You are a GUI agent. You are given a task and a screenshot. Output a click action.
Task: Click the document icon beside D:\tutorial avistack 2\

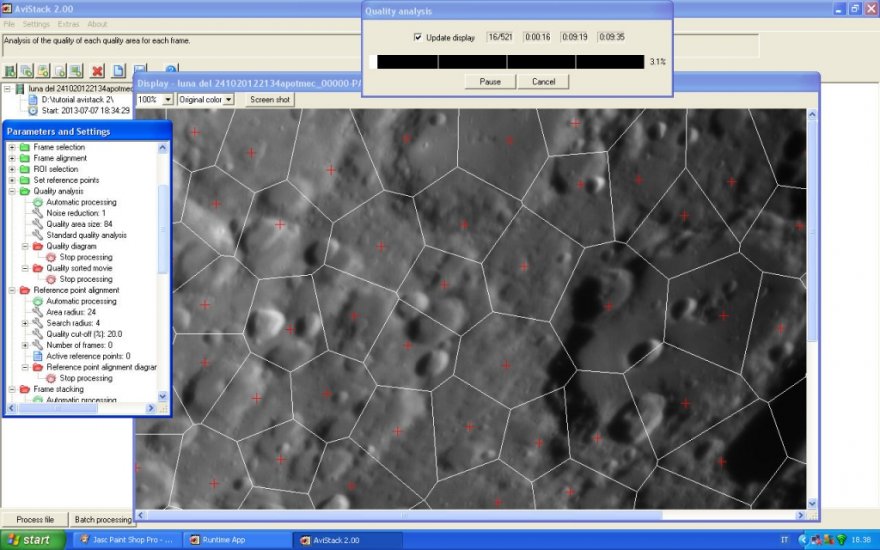[33, 99]
